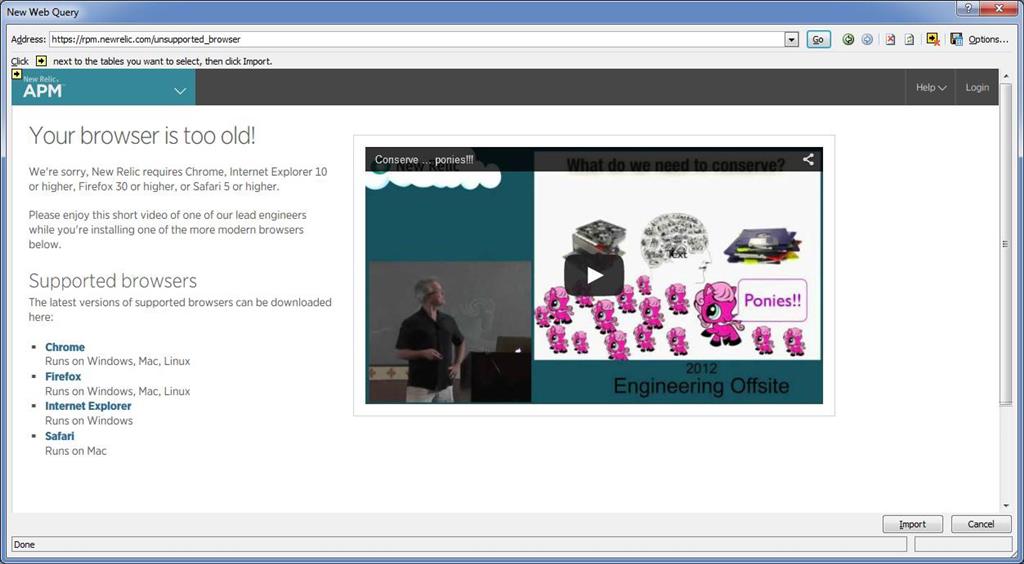The width and height of the screenshot is (1024, 564).
Task: Click Login in the page header
Action: pyautogui.click(x=977, y=87)
